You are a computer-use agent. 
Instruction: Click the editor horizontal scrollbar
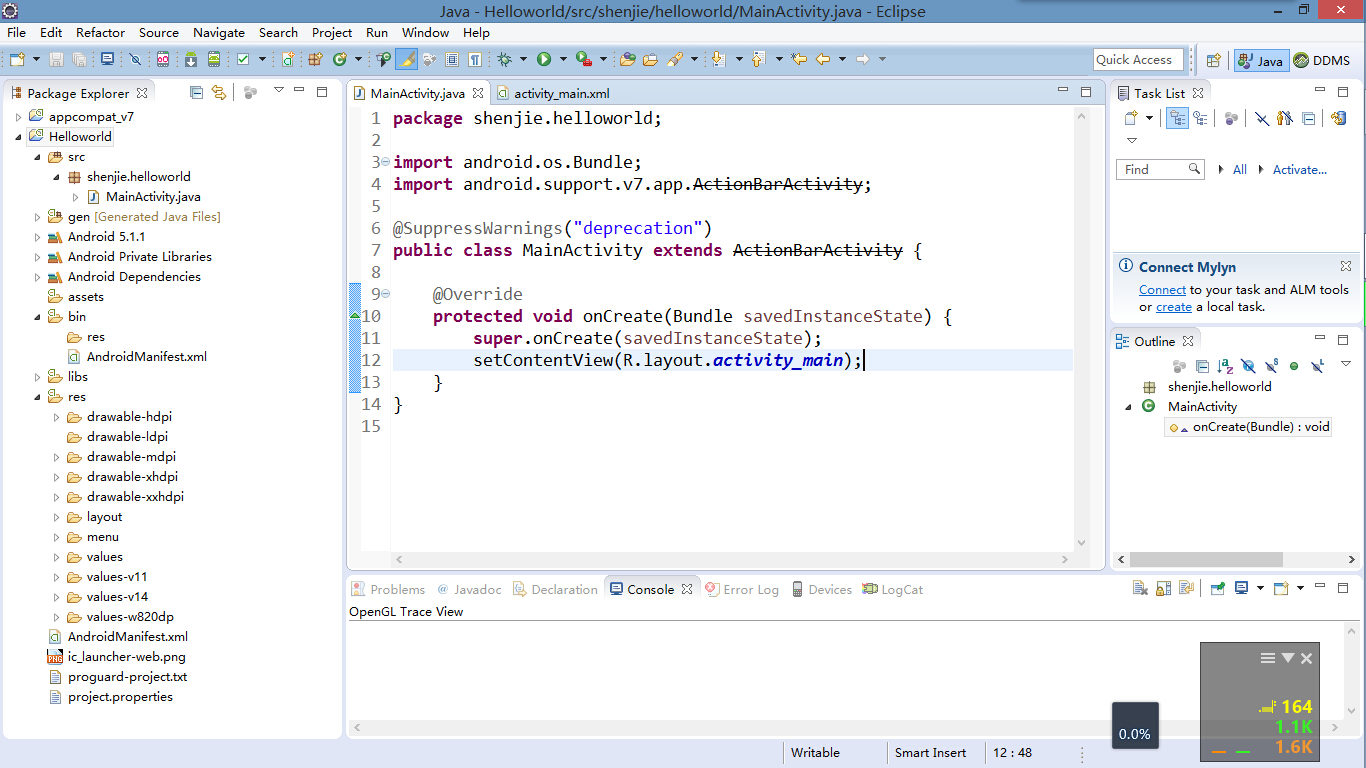click(731, 560)
